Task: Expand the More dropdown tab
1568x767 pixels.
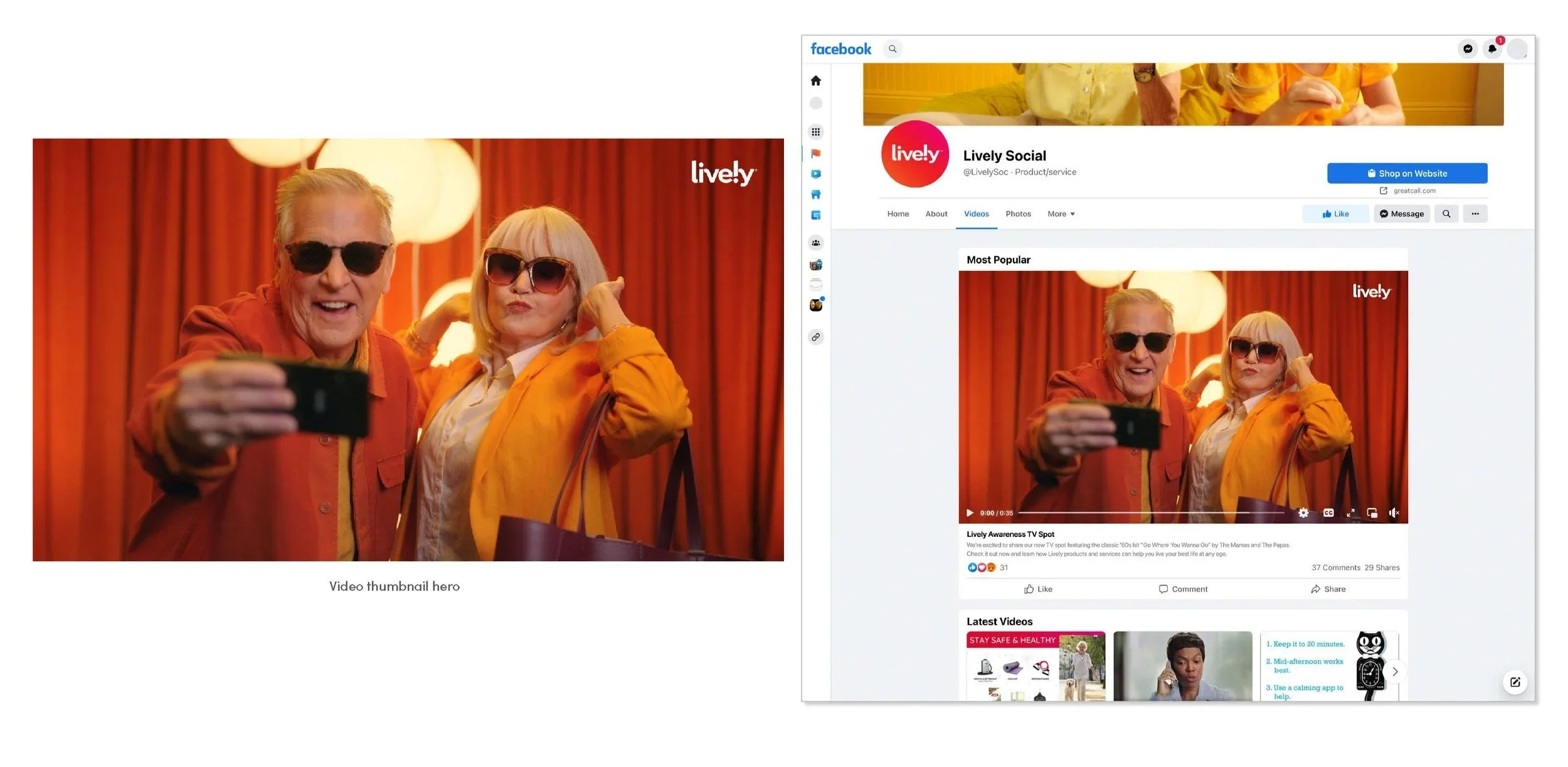Action: pos(1061,214)
